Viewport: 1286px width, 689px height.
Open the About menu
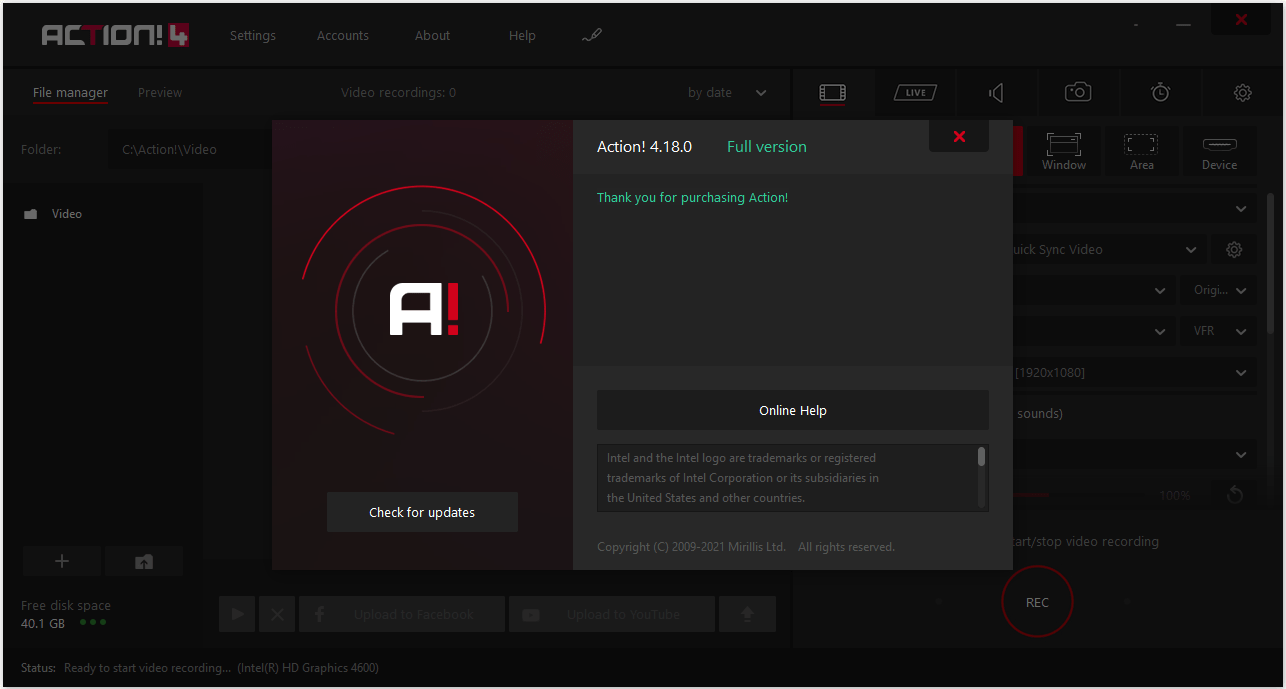432,35
